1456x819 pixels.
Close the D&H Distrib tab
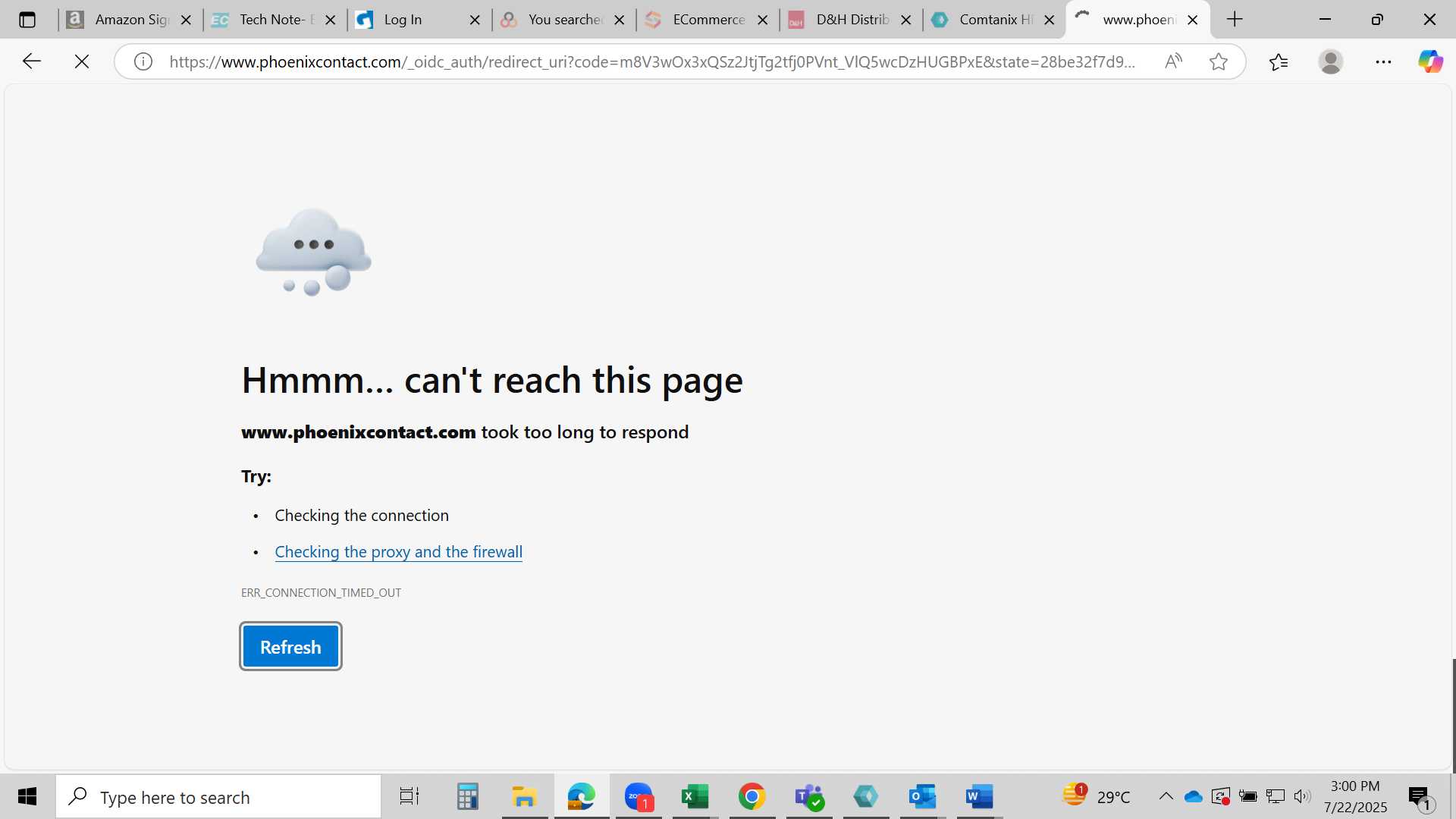click(x=905, y=20)
